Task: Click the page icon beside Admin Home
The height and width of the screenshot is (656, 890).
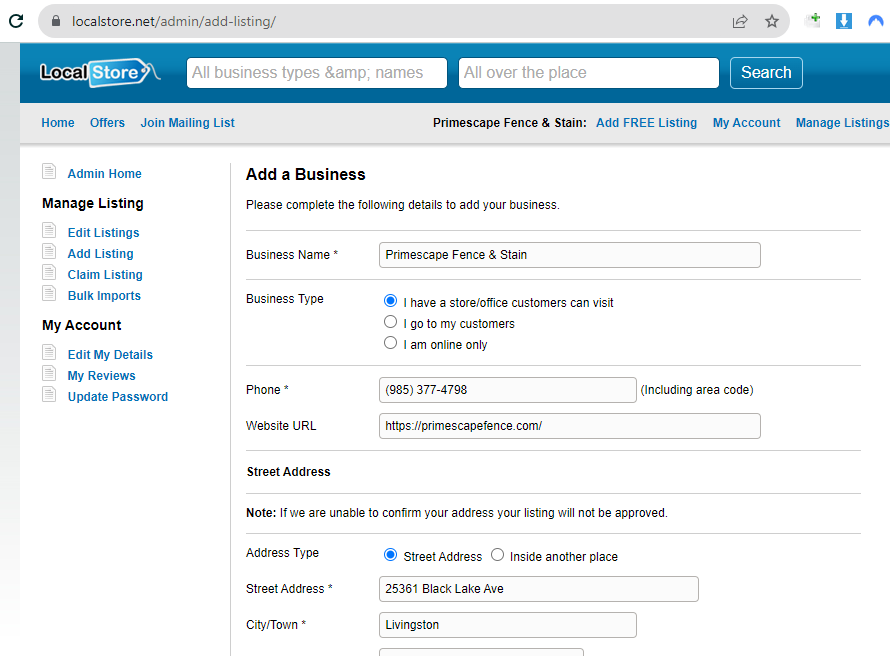Action: pos(49,171)
